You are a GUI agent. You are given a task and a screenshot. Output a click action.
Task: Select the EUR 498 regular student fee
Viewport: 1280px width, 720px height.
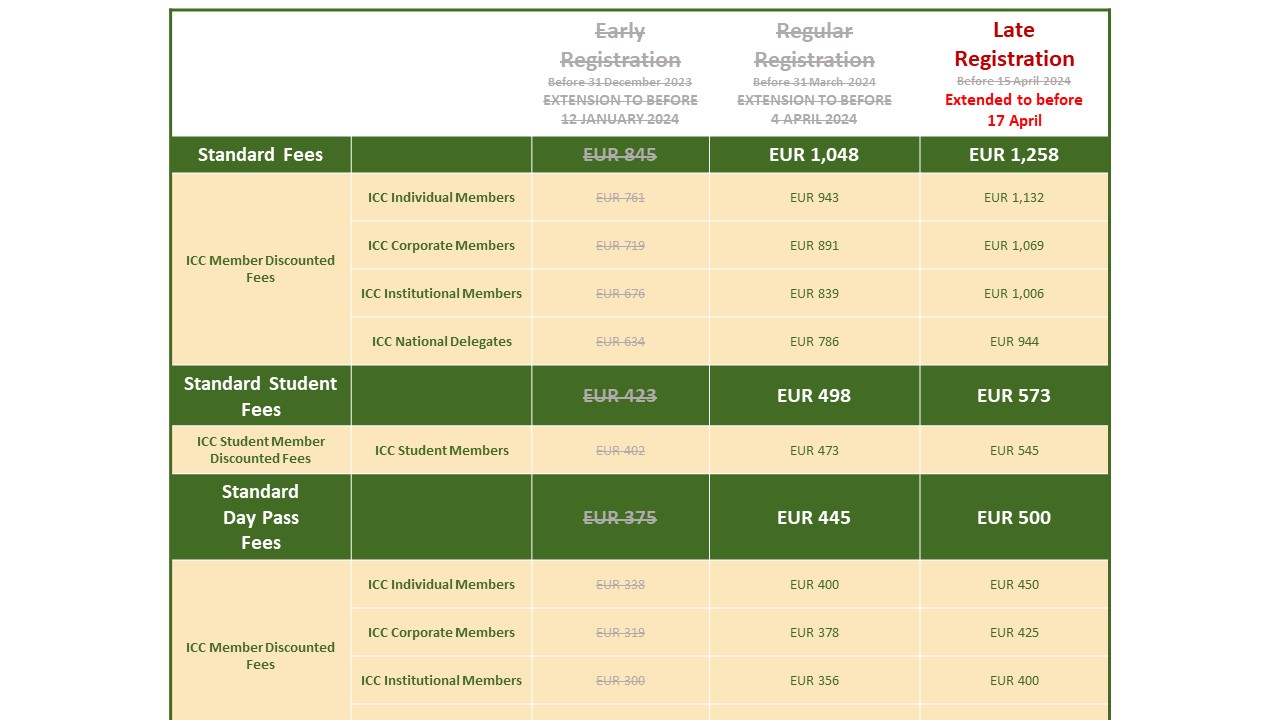point(814,395)
